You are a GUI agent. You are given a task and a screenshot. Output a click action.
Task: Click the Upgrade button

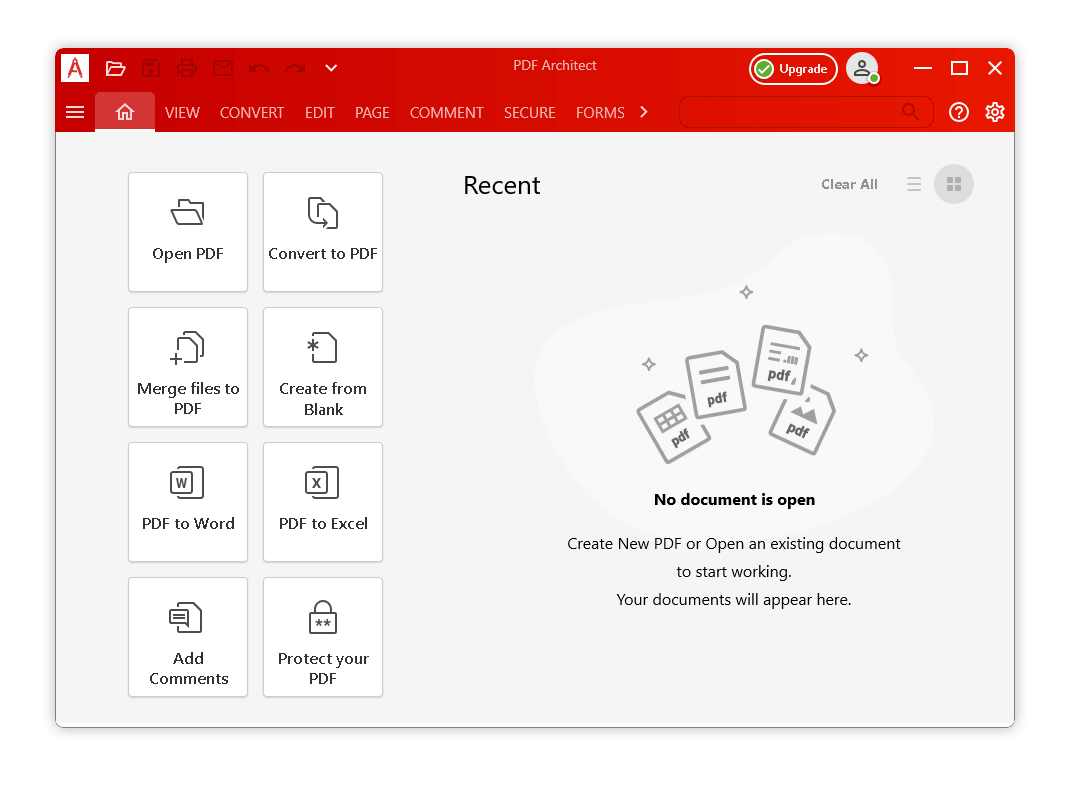pos(793,69)
